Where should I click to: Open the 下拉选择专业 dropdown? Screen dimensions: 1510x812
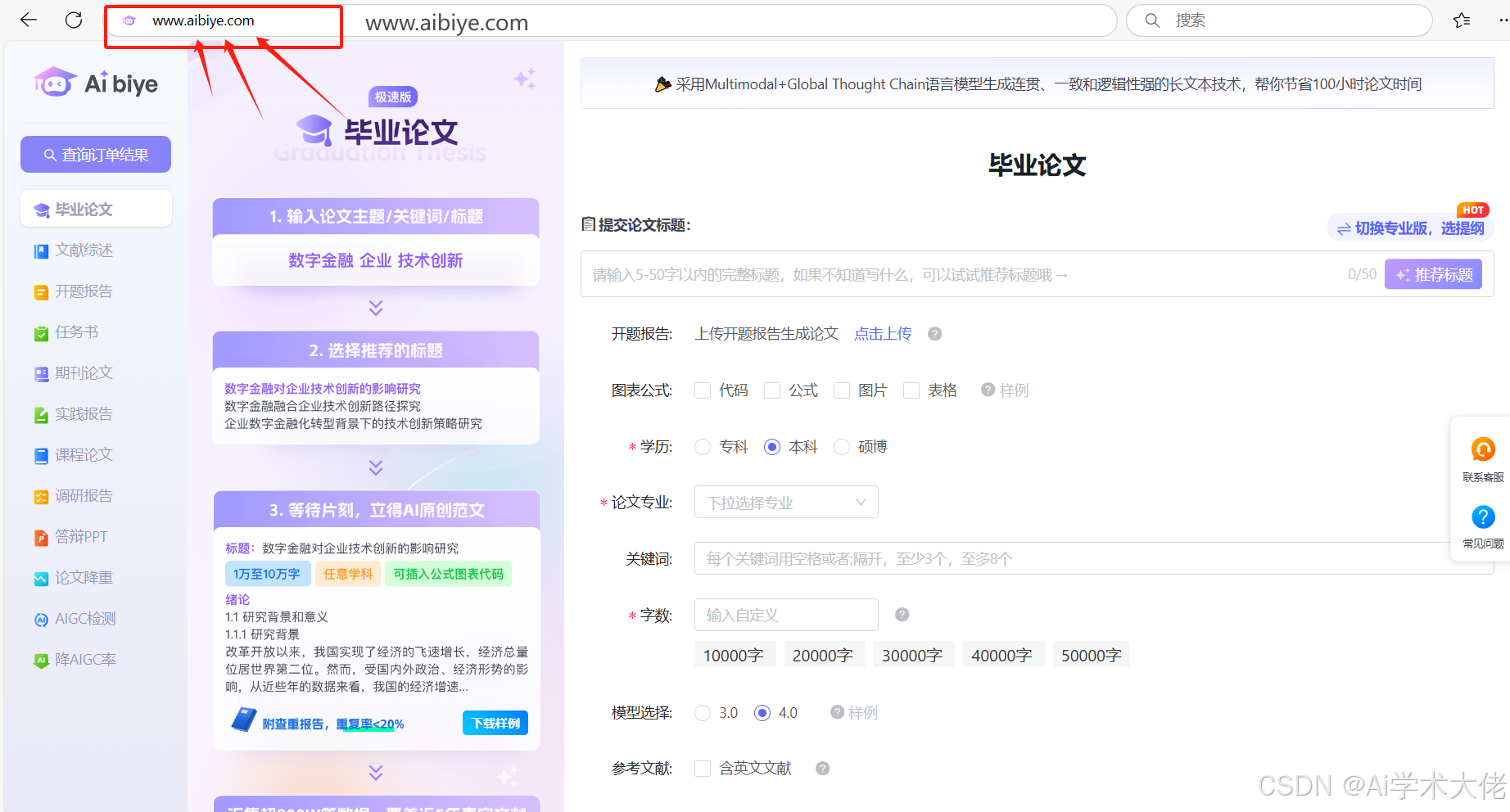pyautogui.click(x=785, y=501)
